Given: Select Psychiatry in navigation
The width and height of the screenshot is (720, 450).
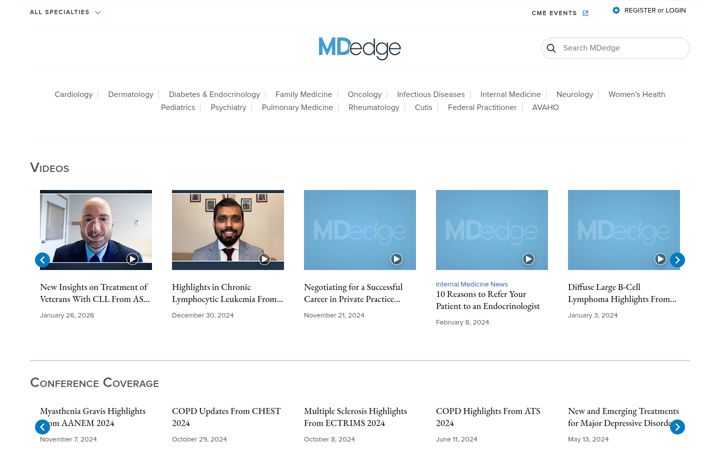Looking at the screenshot, I should click(228, 107).
